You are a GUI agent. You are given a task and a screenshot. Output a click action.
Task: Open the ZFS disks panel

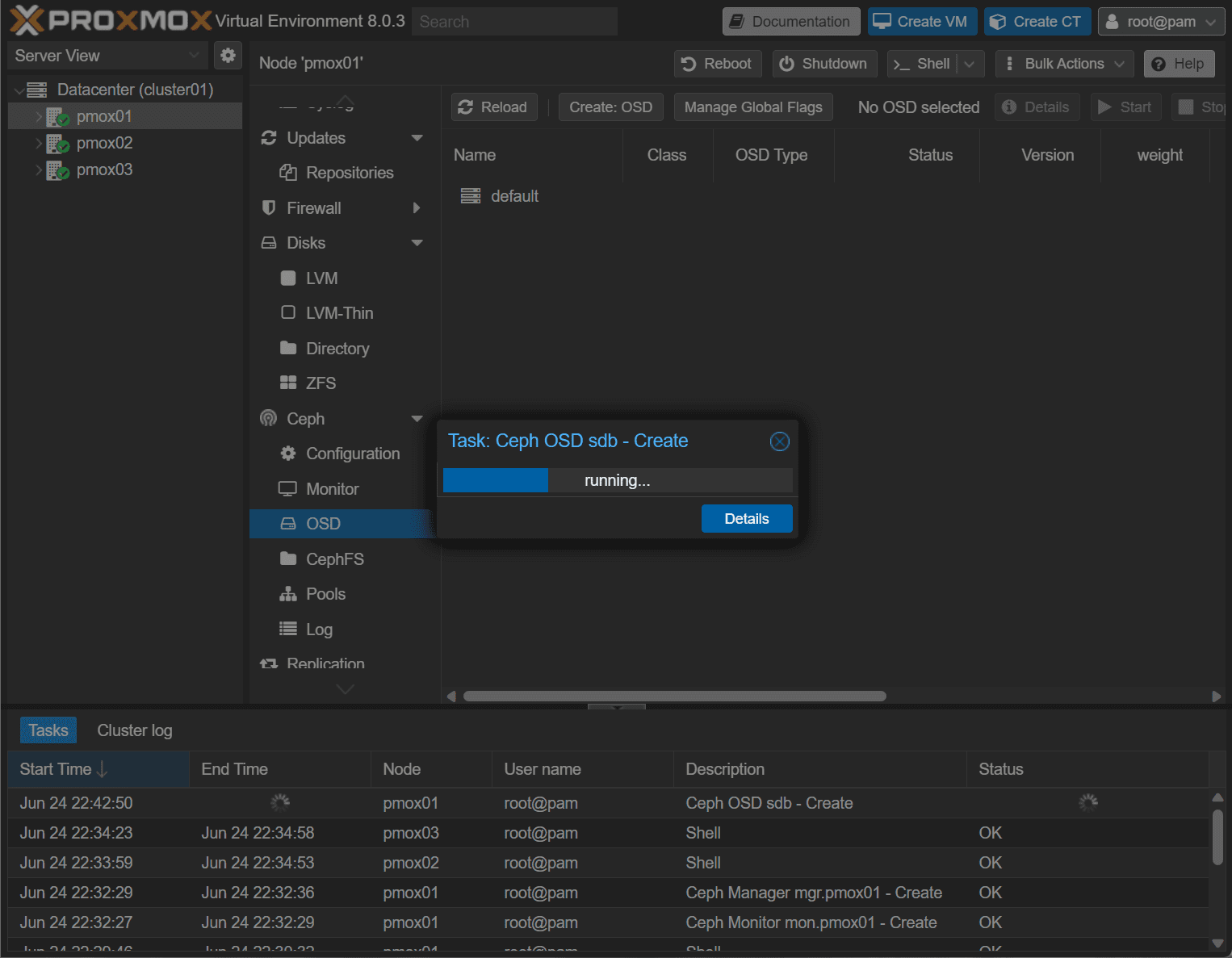click(x=321, y=383)
